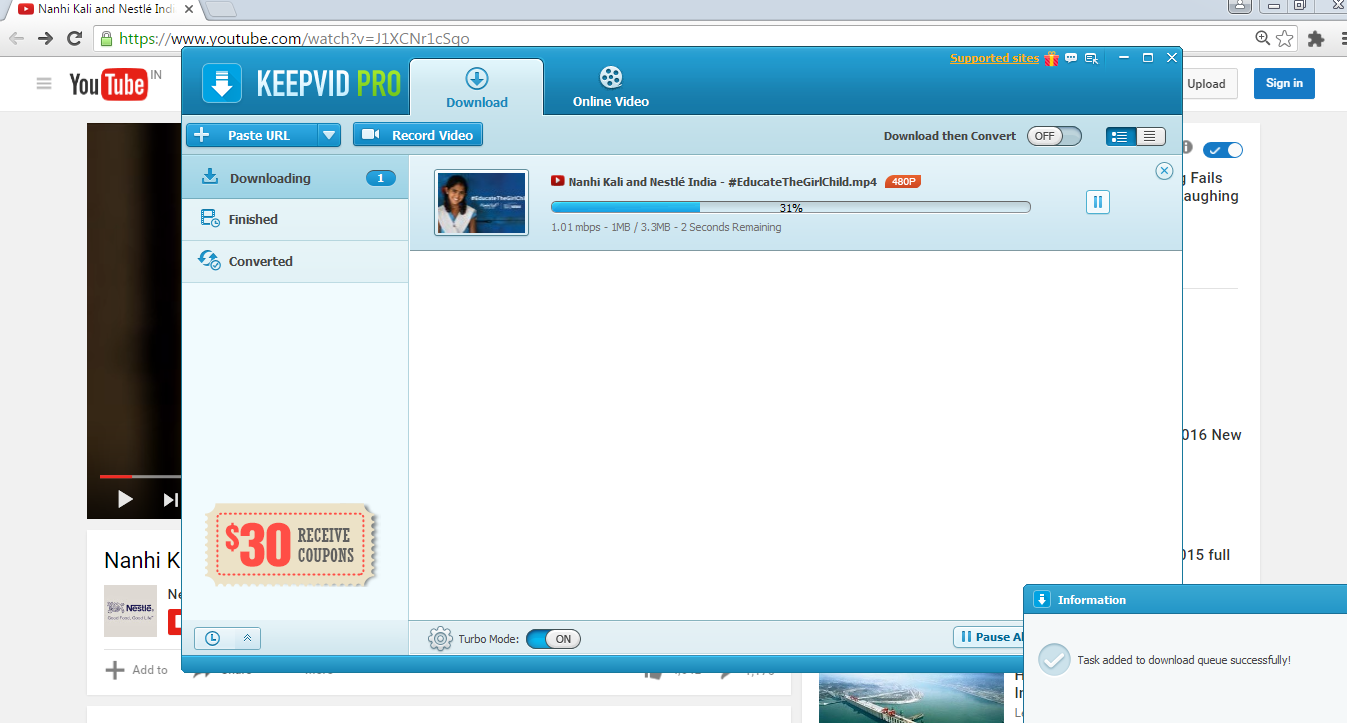This screenshot has height=723, width=1347.
Task: Go back in Chrome
Action: pos(16,39)
